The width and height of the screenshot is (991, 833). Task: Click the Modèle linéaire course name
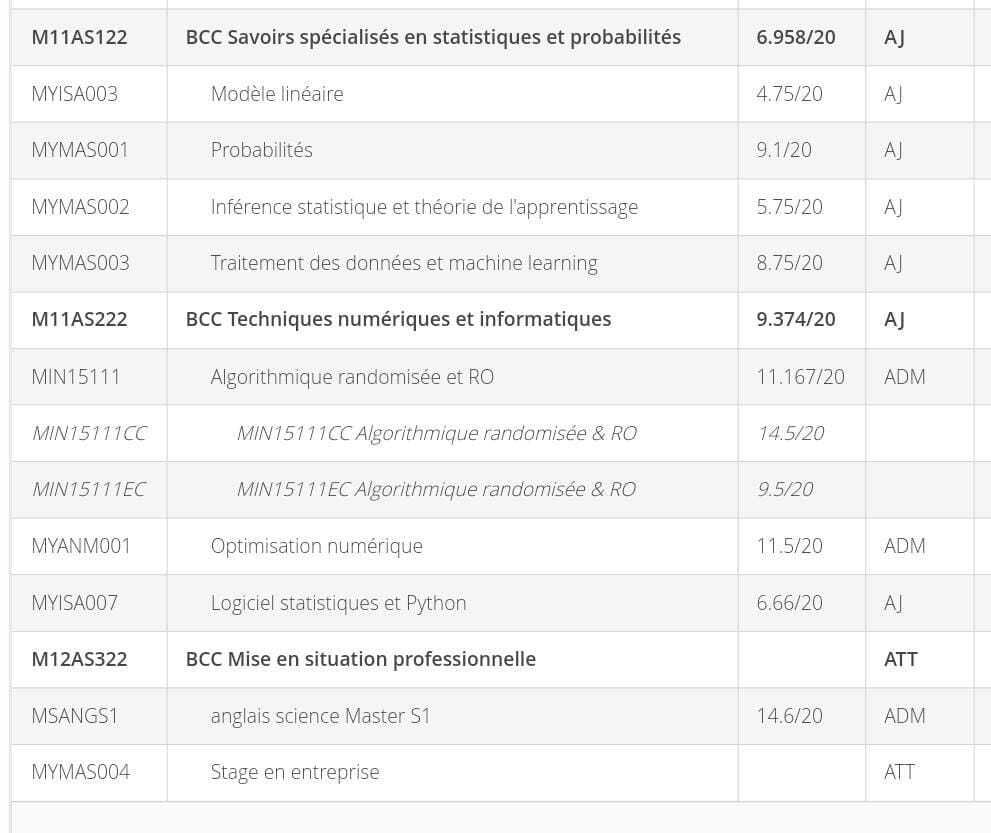(x=277, y=94)
